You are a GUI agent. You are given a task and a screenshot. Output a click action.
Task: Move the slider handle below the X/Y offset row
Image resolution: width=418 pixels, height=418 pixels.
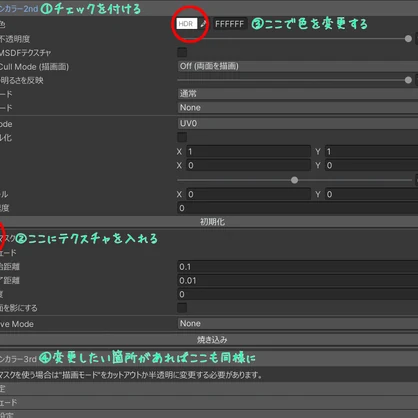[x=294, y=180]
